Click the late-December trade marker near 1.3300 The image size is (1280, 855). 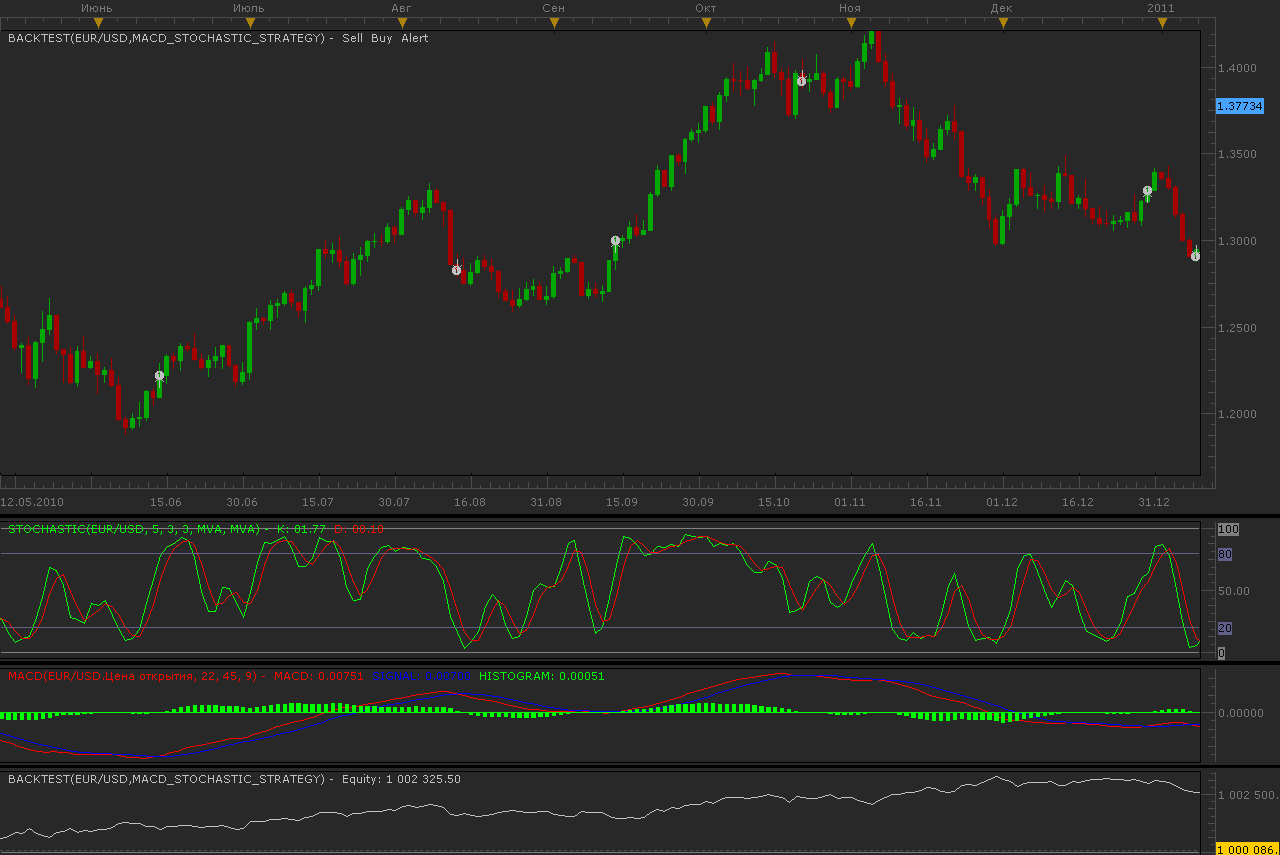1148,190
